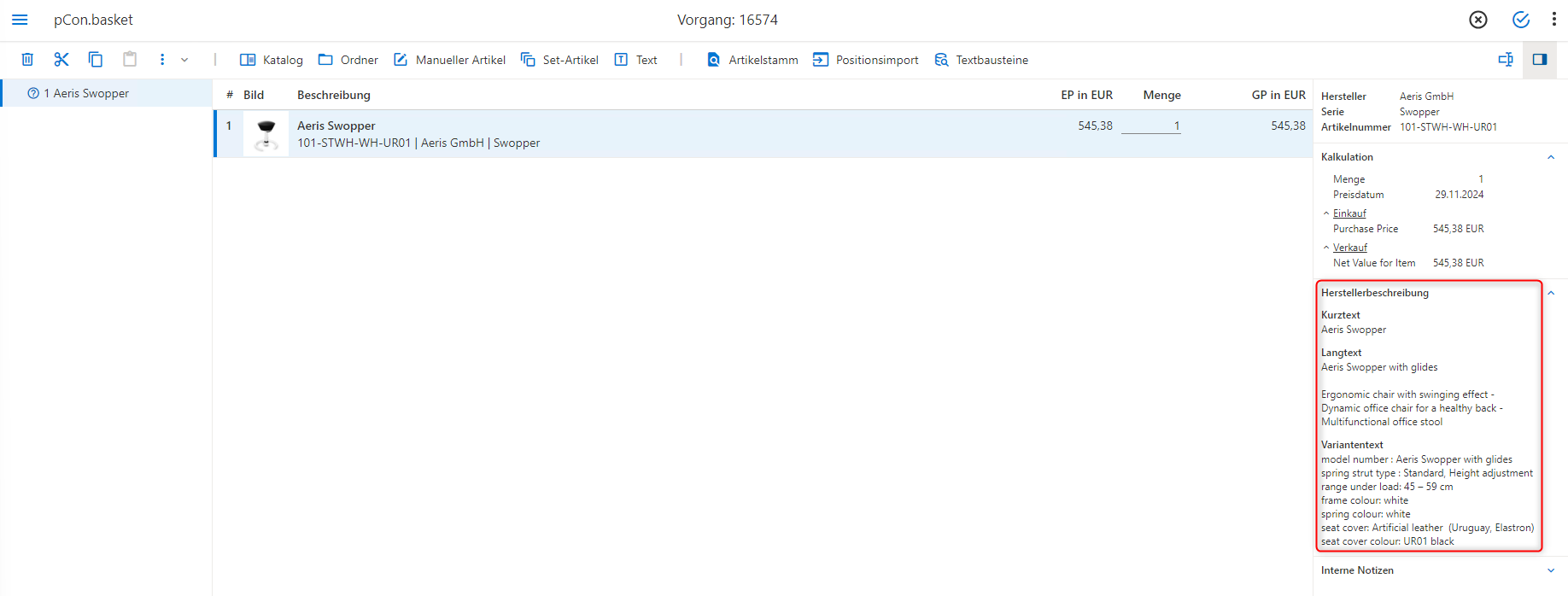Delete the selected item with trash icon
1568x596 pixels.
coord(27,60)
